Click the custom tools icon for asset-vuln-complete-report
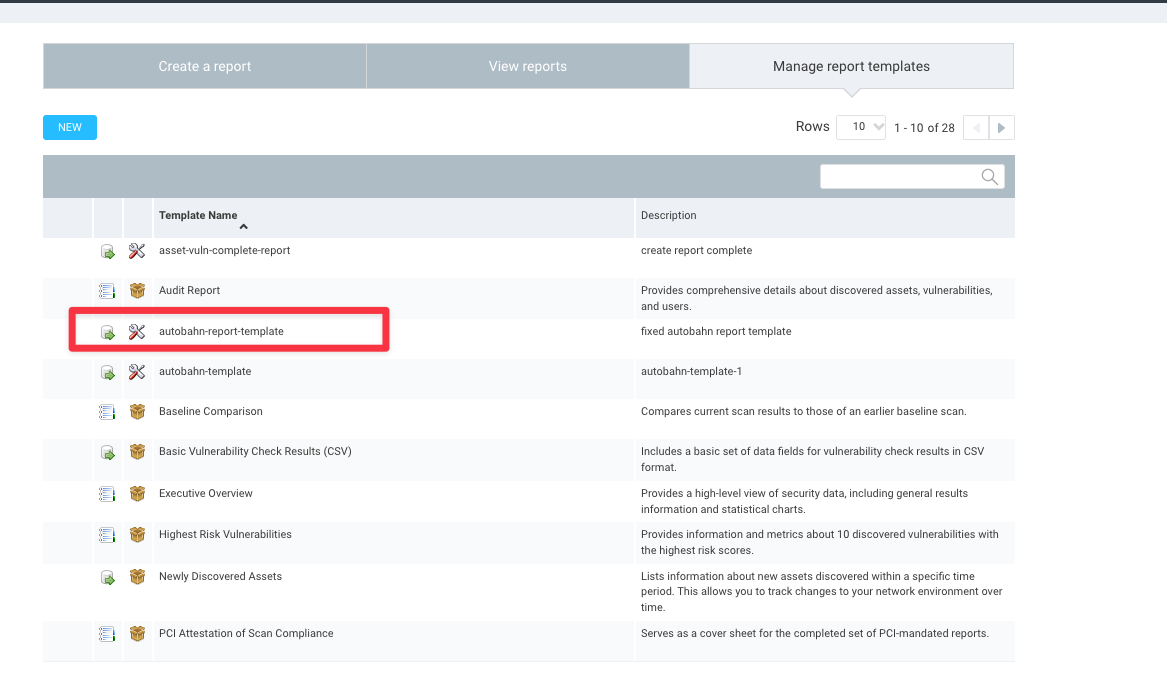Screen dimensions: 1167x698 pos(137,251)
